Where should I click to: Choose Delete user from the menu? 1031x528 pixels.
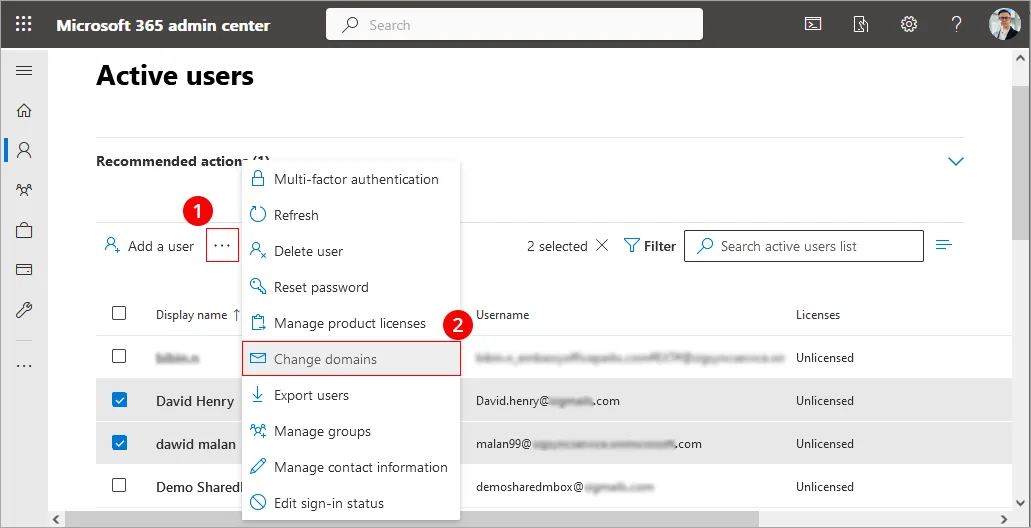pos(351,251)
